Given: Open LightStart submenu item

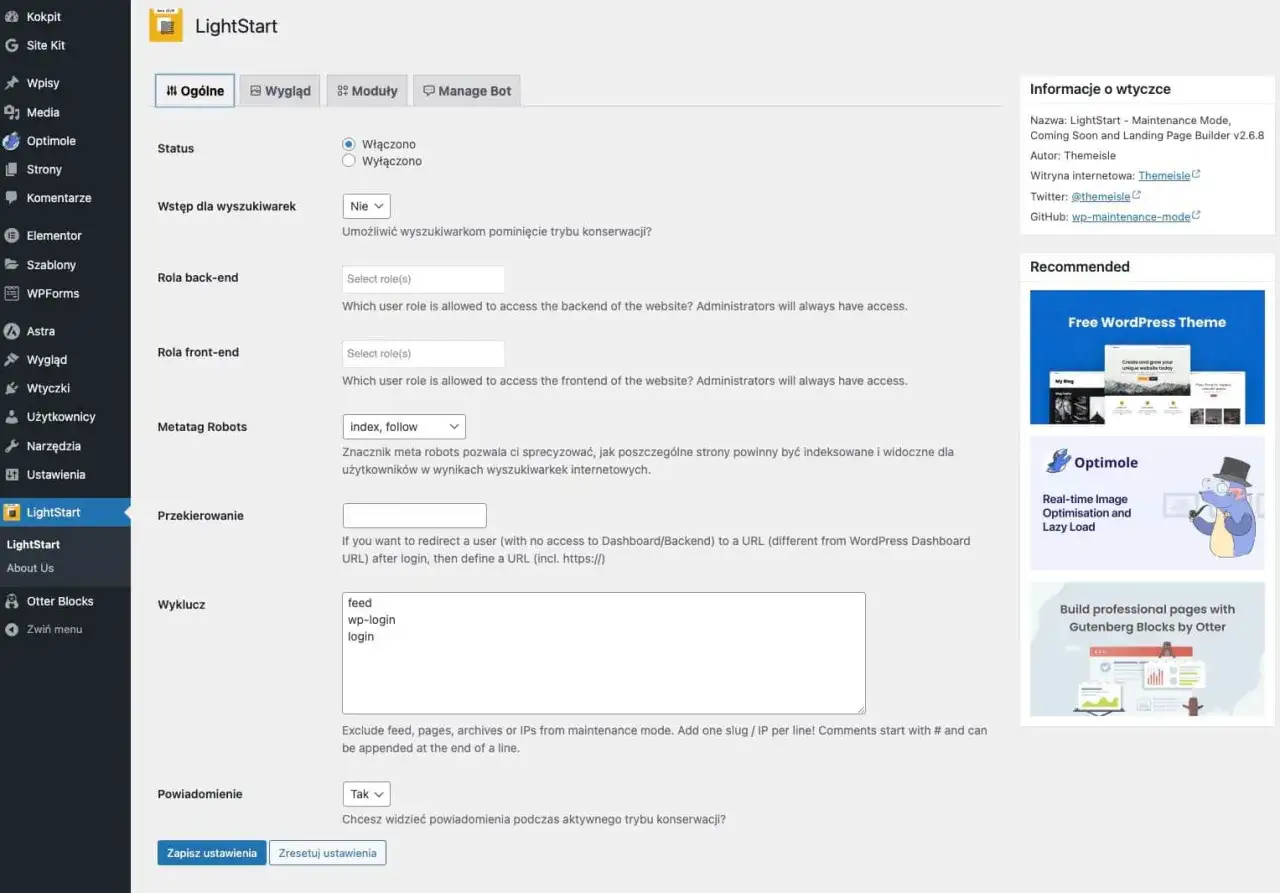Looking at the screenshot, I should pos(33,545).
